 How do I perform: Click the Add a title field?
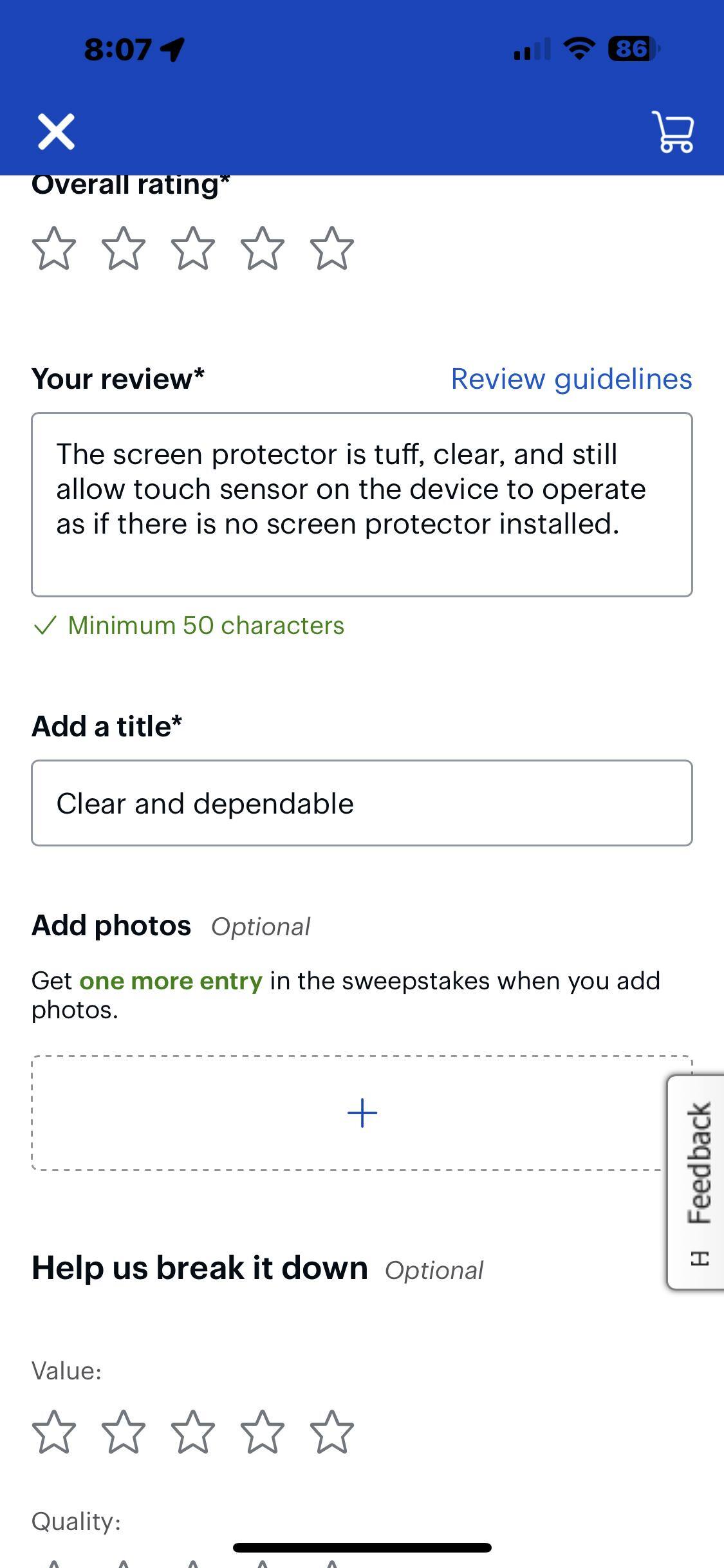[x=362, y=803]
